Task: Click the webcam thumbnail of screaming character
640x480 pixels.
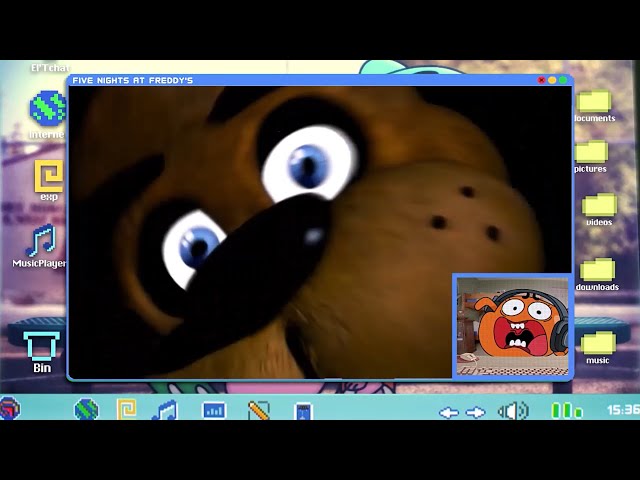Action: click(x=513, y=326)
